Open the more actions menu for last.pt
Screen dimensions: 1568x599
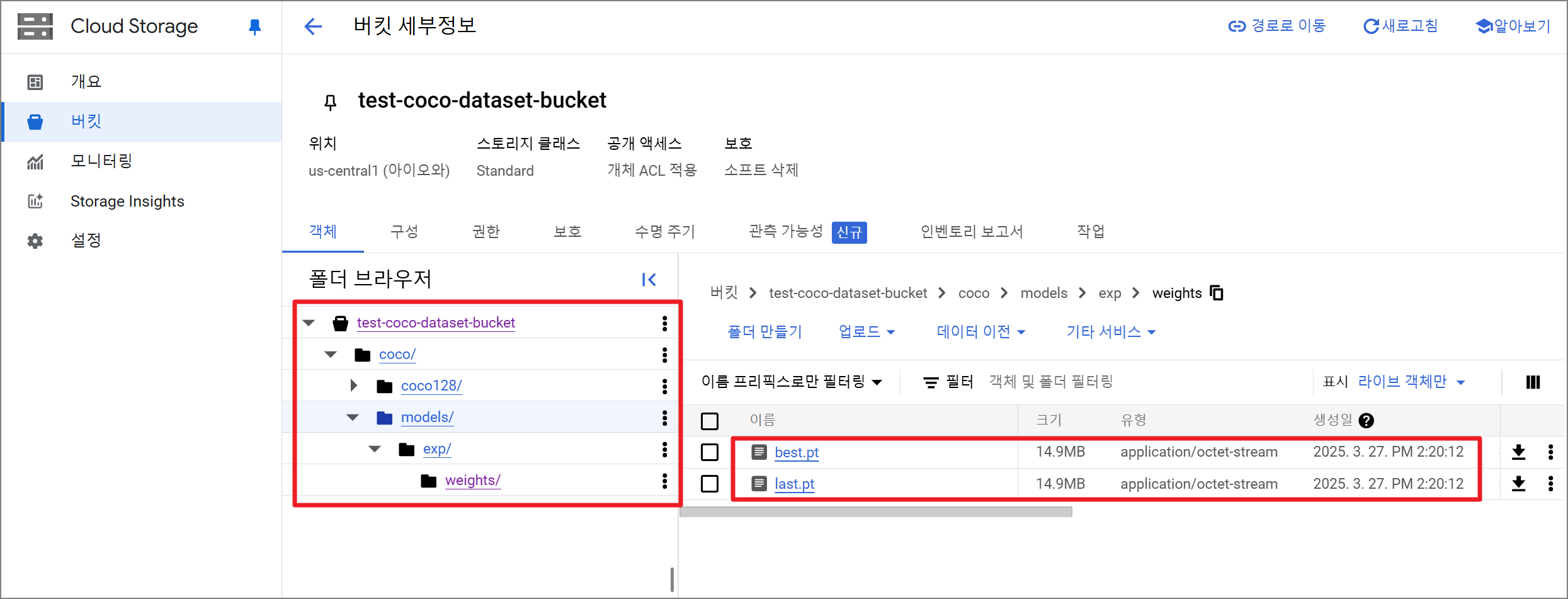(x=1551, y=484)
